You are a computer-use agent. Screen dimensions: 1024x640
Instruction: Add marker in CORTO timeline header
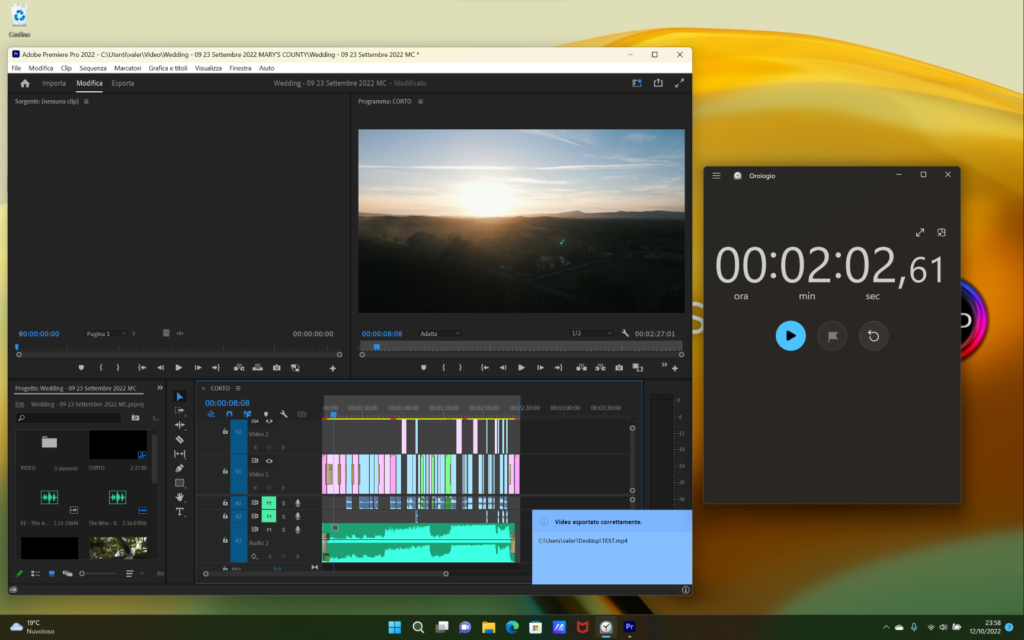coord(266,414)
